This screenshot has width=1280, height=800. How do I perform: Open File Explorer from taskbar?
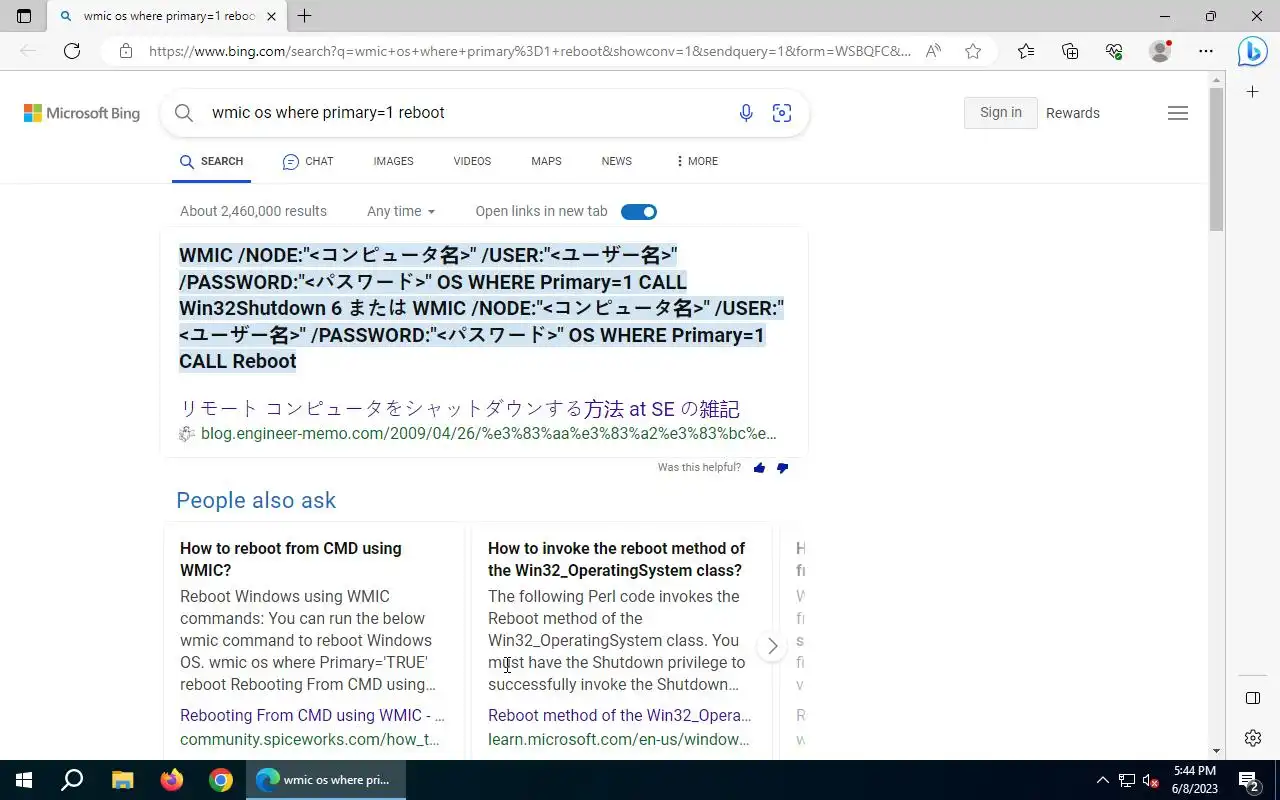[x=122, y=780]
